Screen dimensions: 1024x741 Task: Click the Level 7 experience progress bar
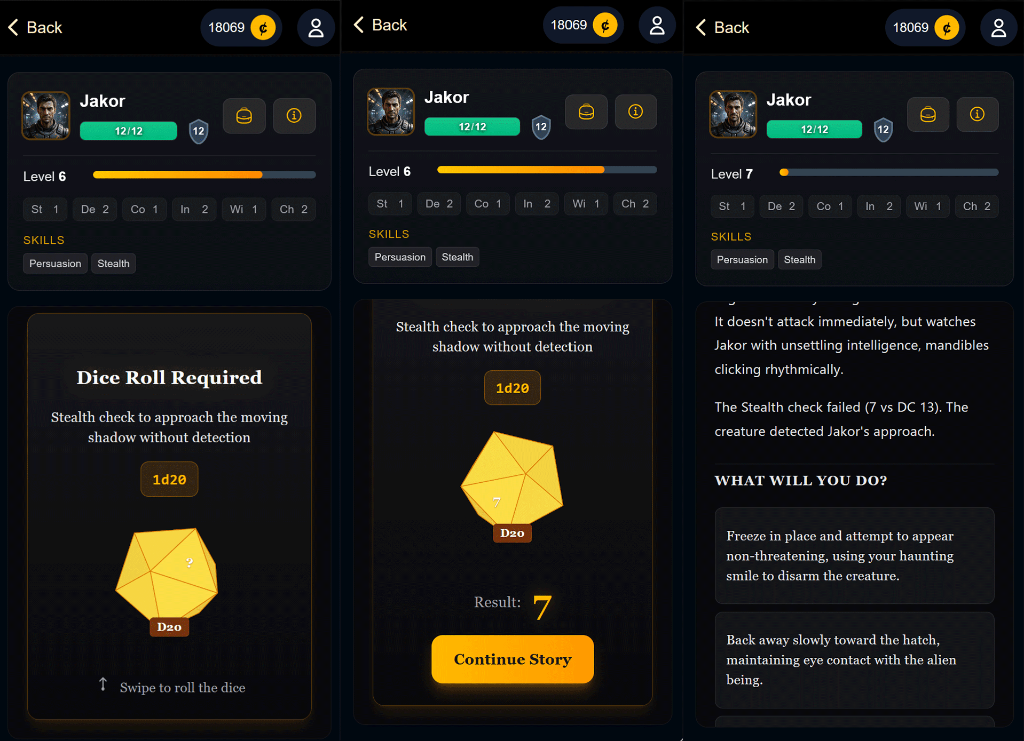click(888, 172)
